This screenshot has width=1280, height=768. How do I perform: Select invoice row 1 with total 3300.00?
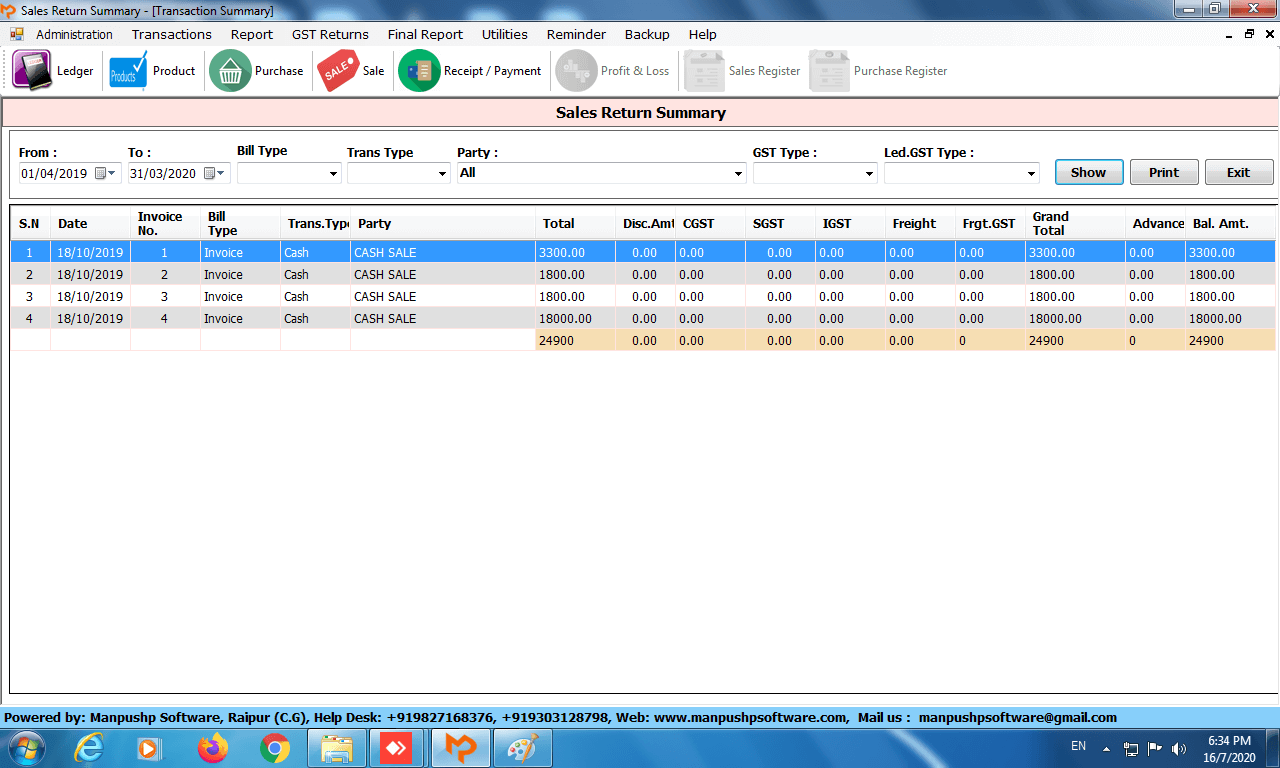pos(643,253)
